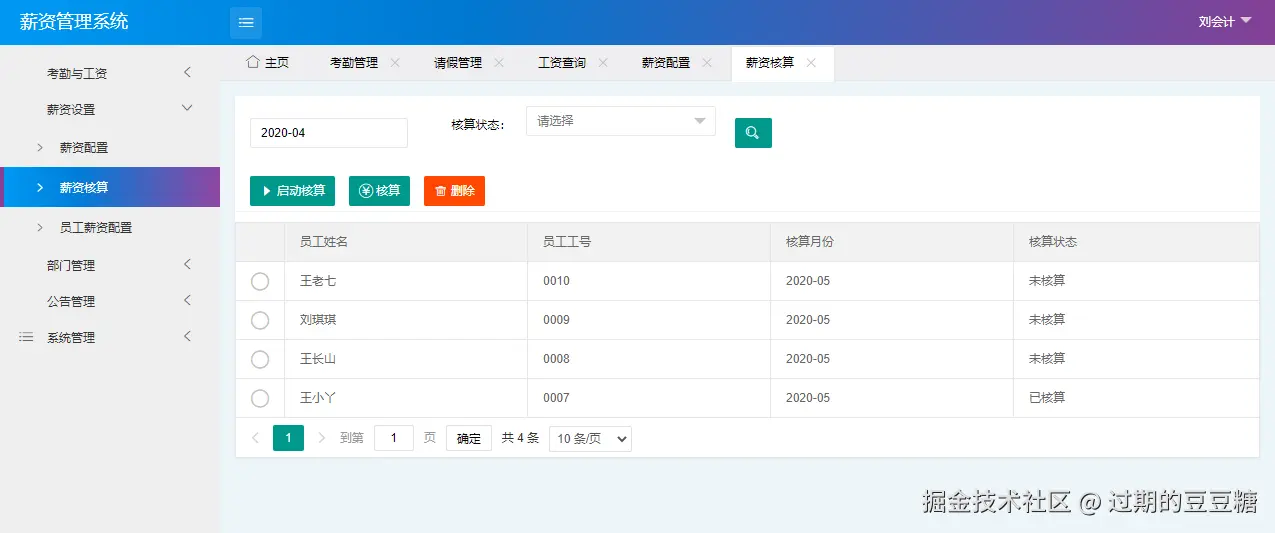Expand the 公告管理 sidebar menu
1275x533 pixels.
(110, 301)
